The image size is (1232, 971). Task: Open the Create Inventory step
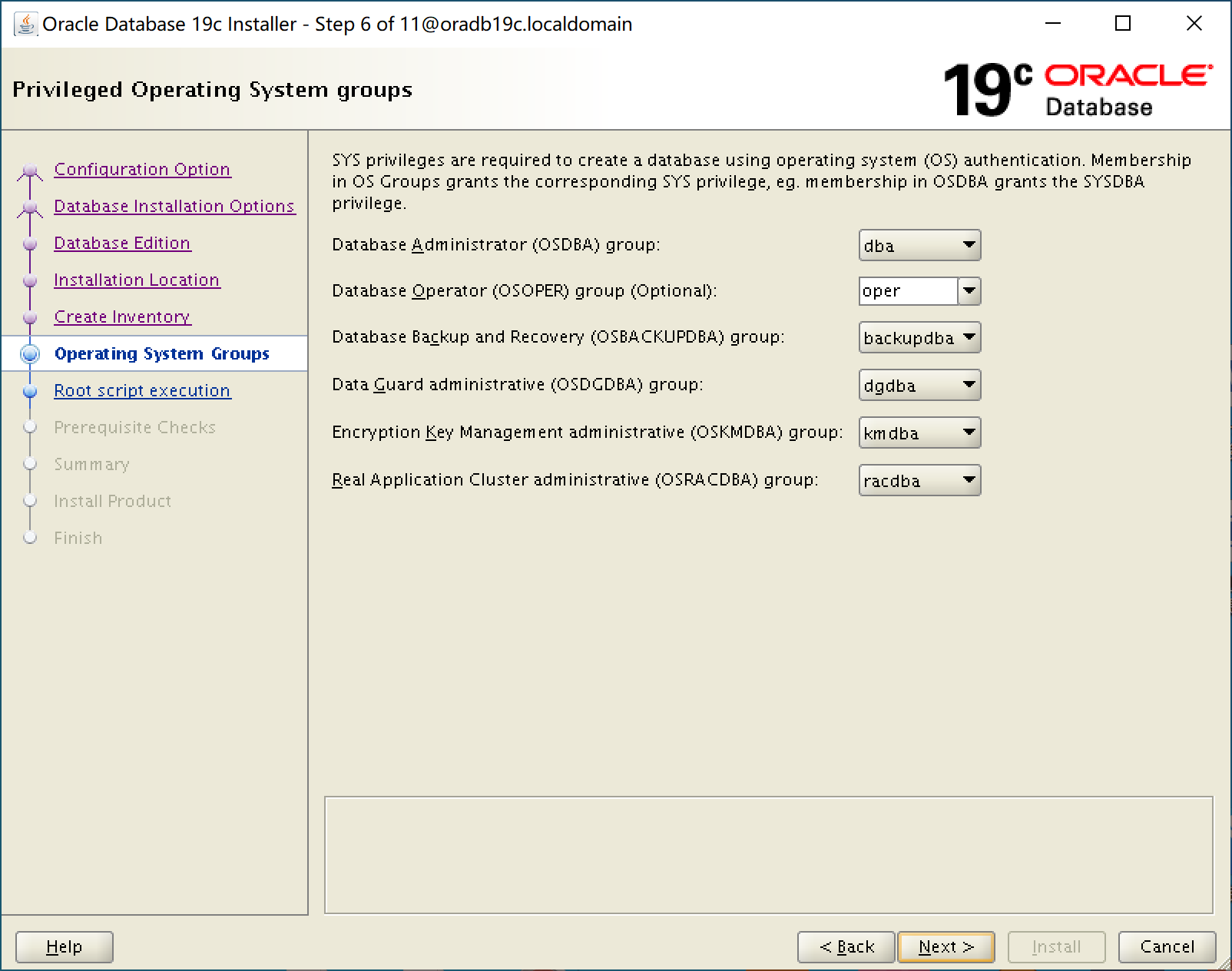tap(122, 316)
